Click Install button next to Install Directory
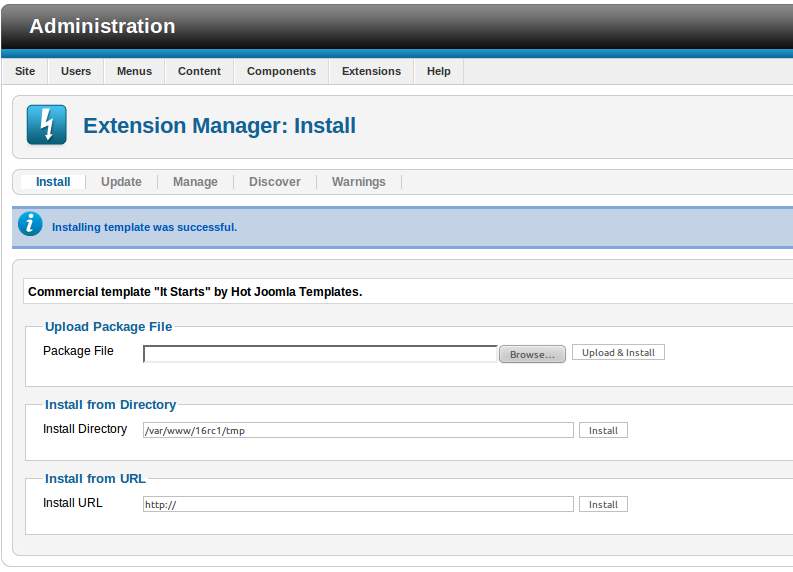The image size is (793, 572). coord(603,431)
